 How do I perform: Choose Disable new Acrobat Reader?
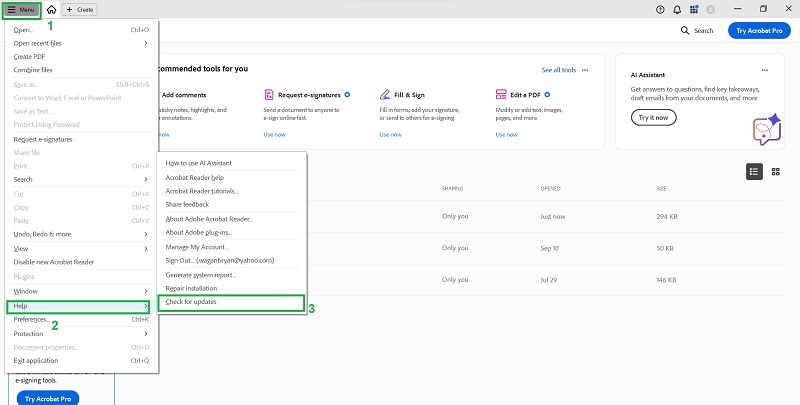[x=82, y=262]
